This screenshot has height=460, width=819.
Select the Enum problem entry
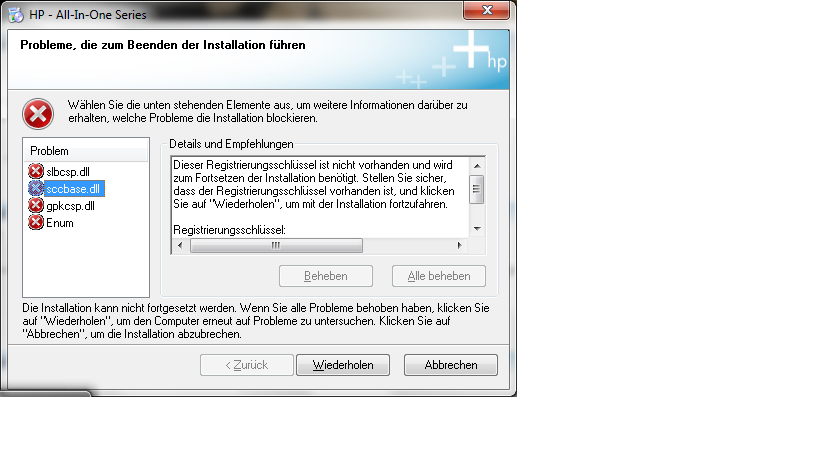(59, 222)
